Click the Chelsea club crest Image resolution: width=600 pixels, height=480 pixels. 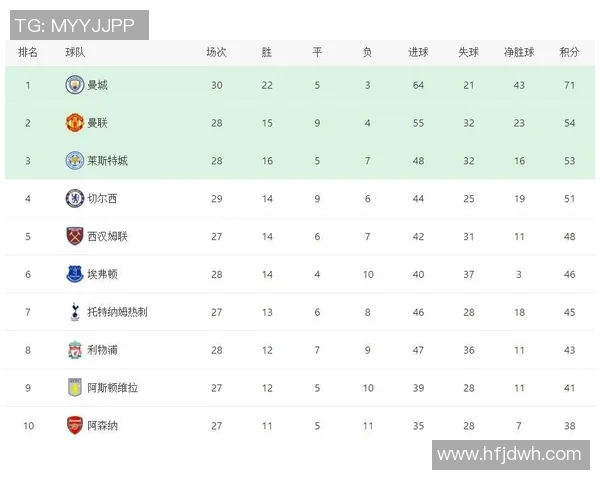(74, 199)
